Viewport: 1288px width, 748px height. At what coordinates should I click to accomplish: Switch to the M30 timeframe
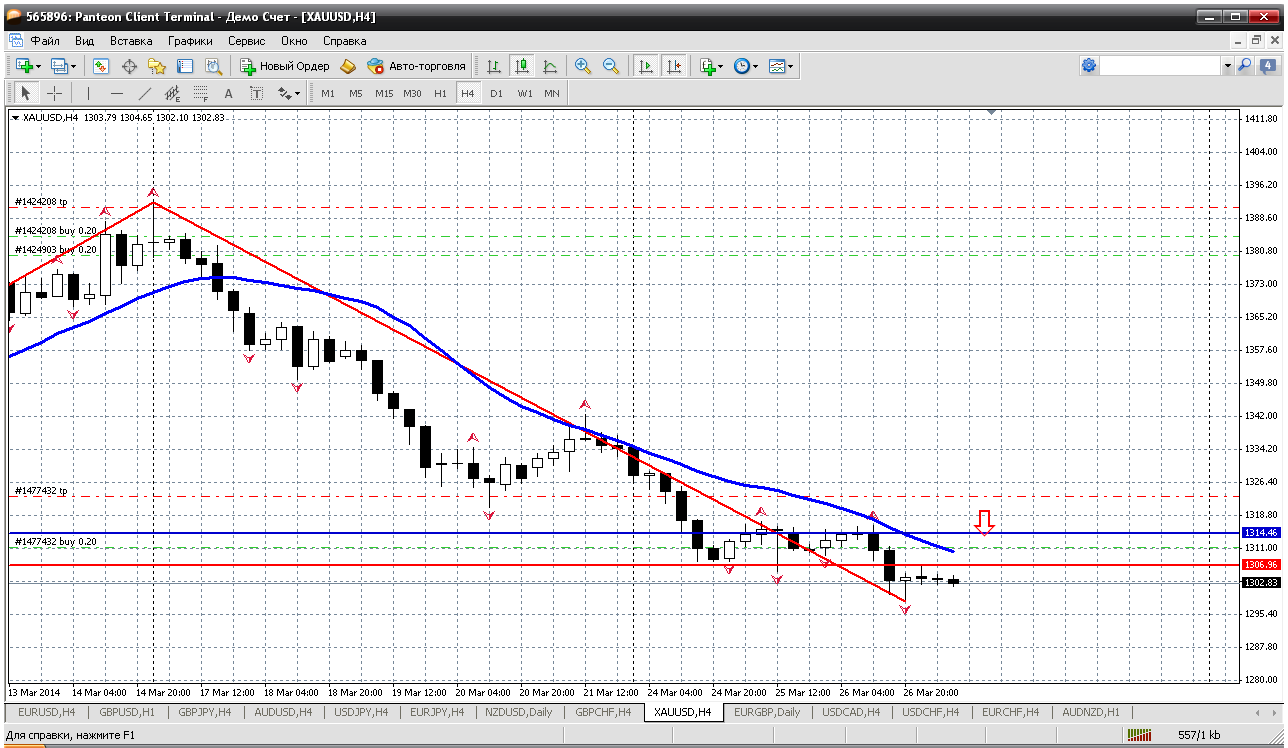pos(412,93)
